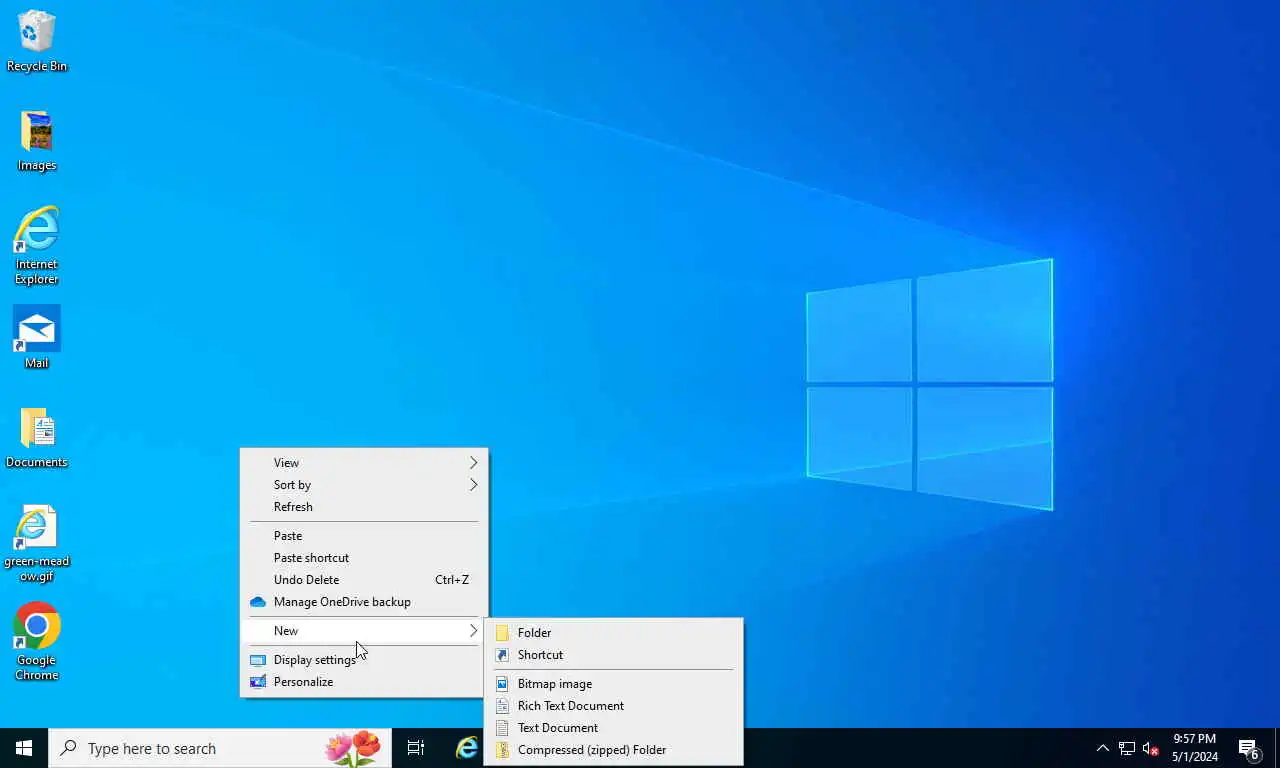This screenshot has height=768, width=1280.
Task: Create a new Folder from the submenu
Action: (613, 633)
